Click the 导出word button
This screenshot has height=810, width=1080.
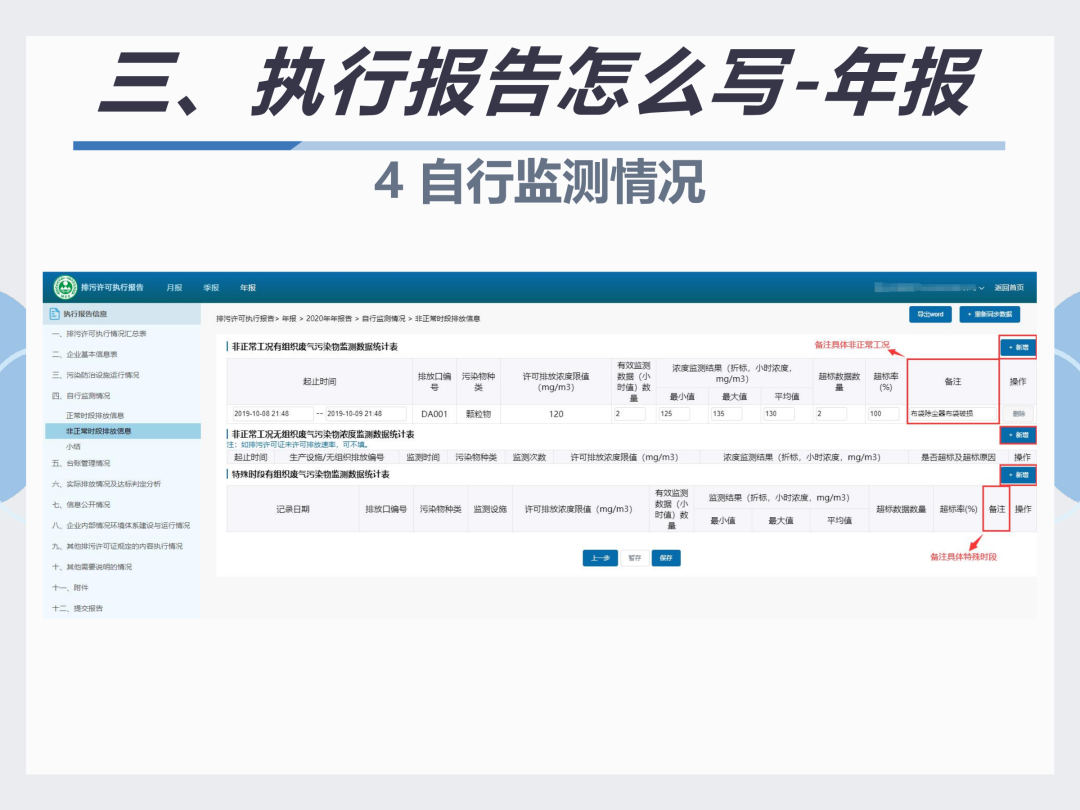931,314
